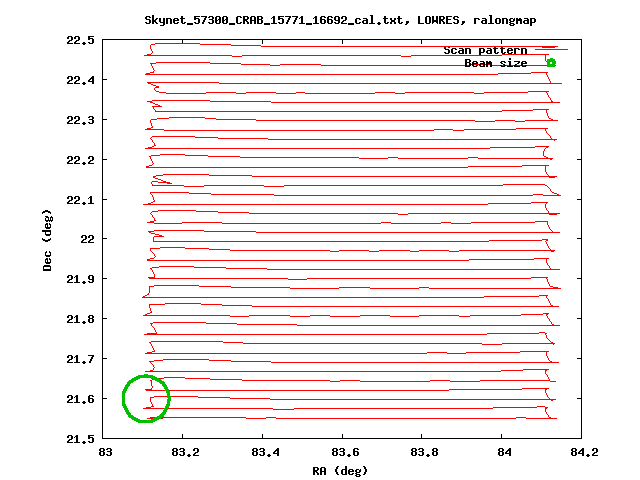Image resolution: width=640 pixels, height=480 pixels.
Task: Click the 83.6 RA axis tick label
Action: [345, 452]
